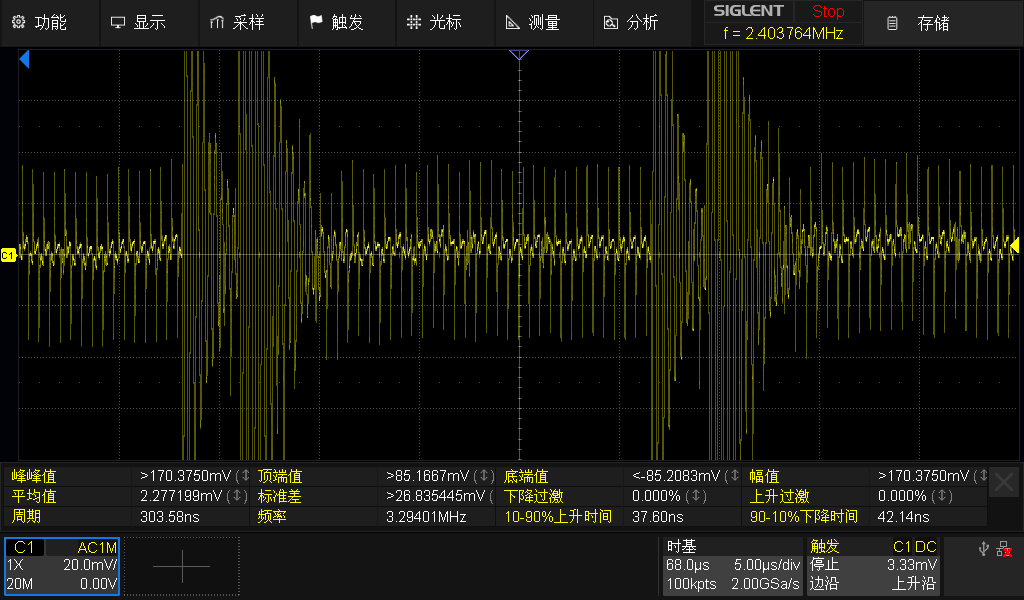
Task: Click the 68.0μs timebase delay value
Action: [x=688, y=565]
